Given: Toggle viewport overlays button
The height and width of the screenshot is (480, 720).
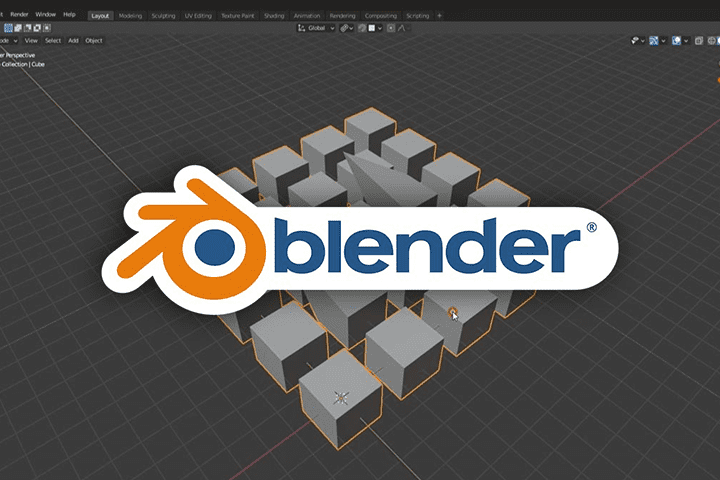Looking at the screenshot, I should coord(676,41).
